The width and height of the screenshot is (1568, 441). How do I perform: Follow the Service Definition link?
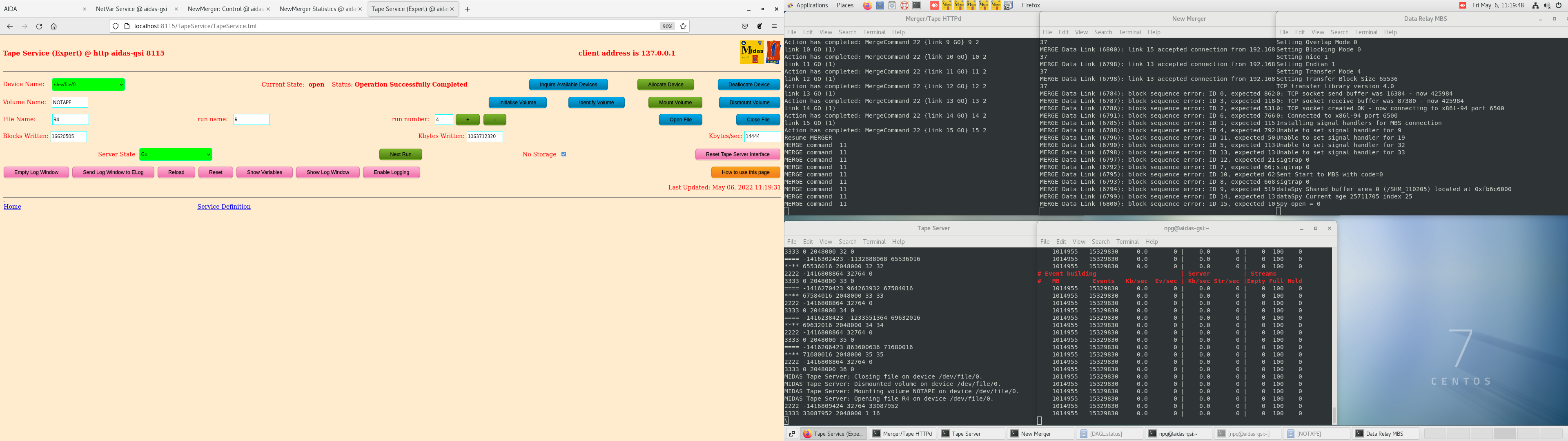coord(224,207)
